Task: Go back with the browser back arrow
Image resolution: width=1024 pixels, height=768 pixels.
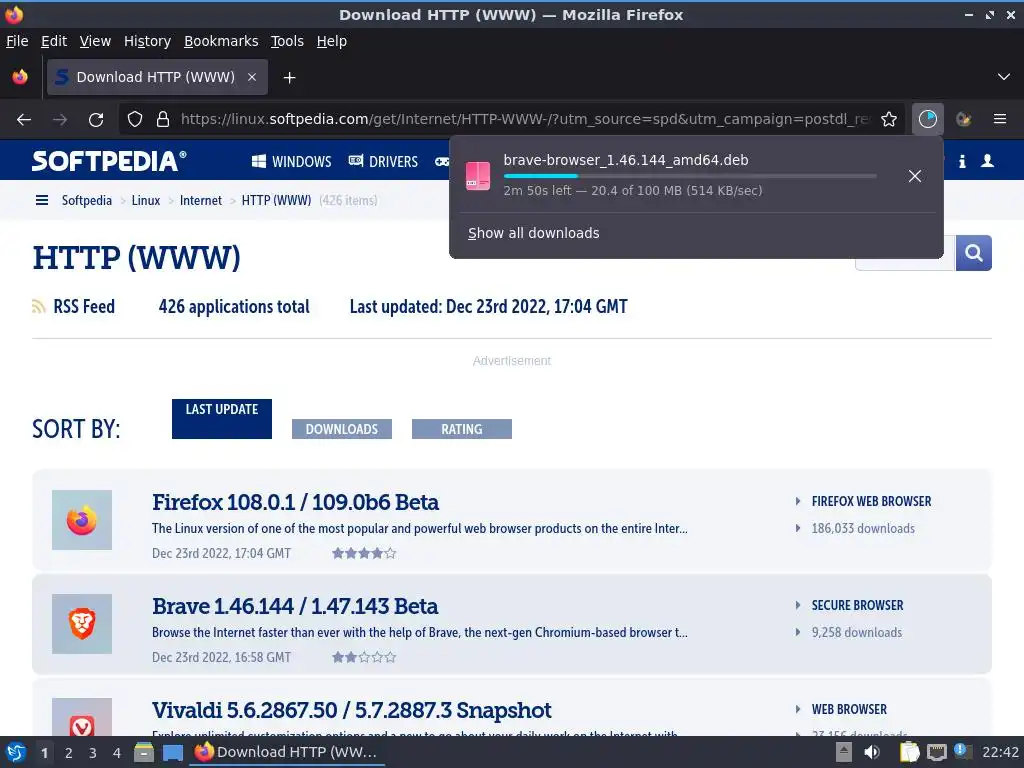Action: [24, 120]
